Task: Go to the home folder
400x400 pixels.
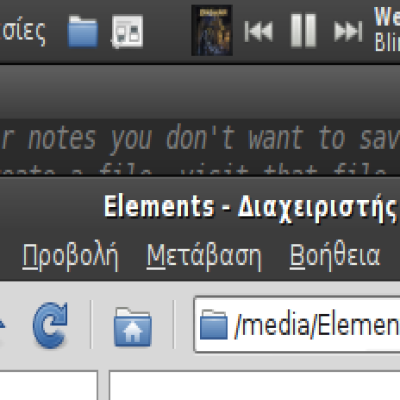Action: (x=133, y=327)
